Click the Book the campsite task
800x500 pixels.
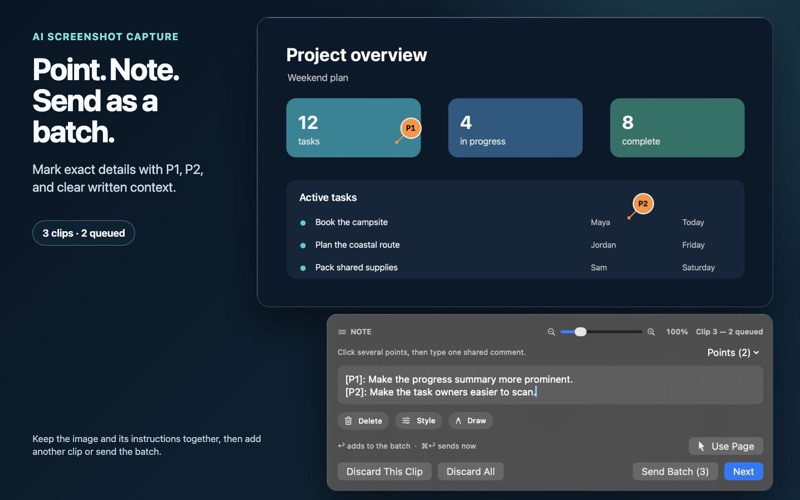(352, 222)
